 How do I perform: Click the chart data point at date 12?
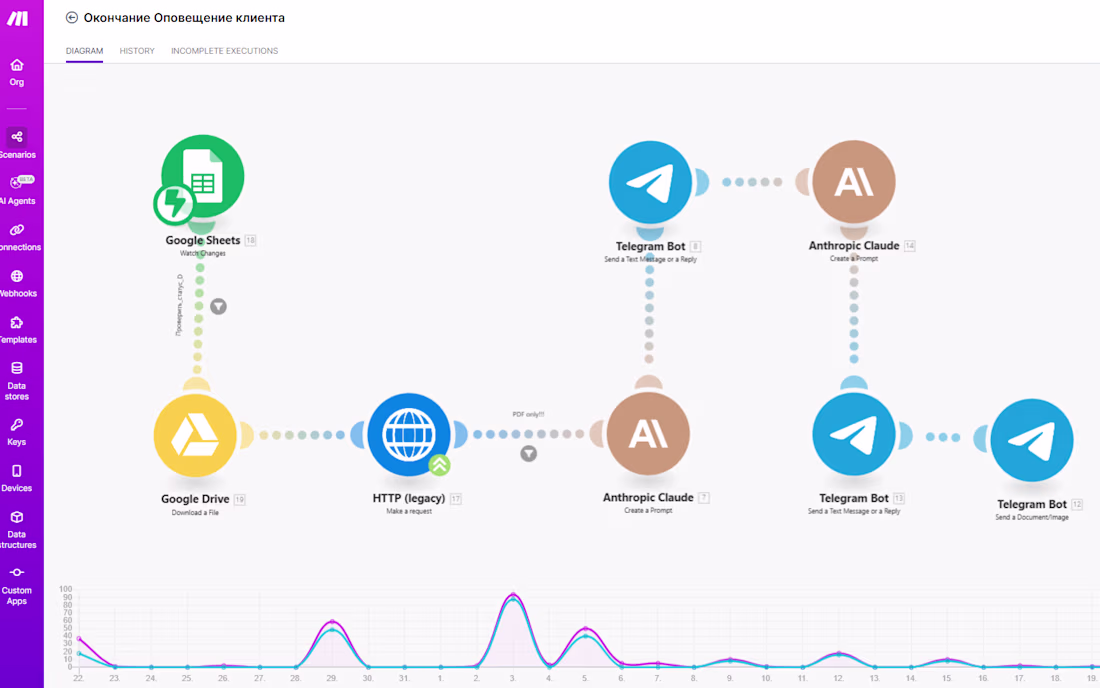tap(838, 654)
